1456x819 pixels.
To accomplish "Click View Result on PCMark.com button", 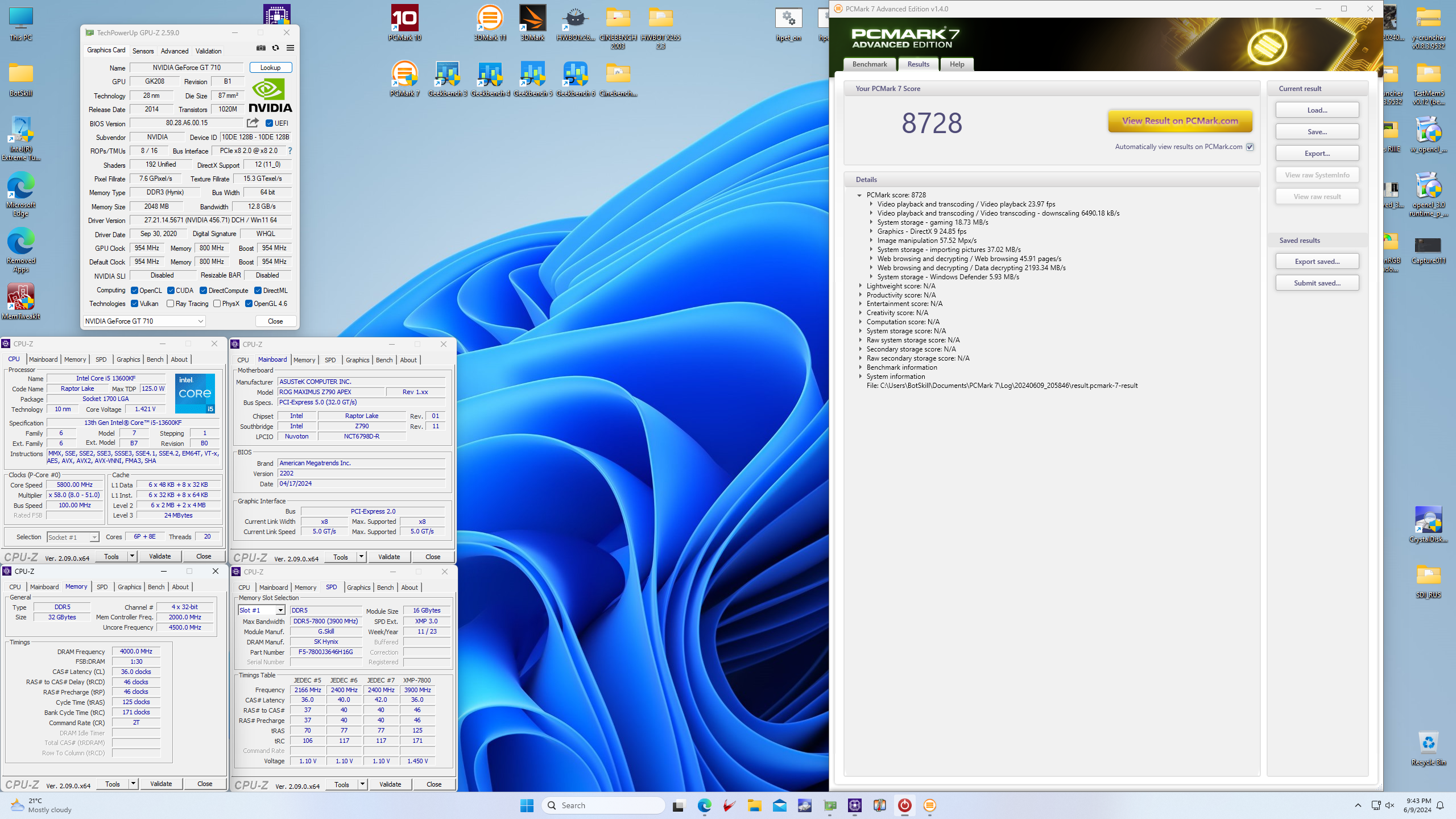I will (1180, 121).
